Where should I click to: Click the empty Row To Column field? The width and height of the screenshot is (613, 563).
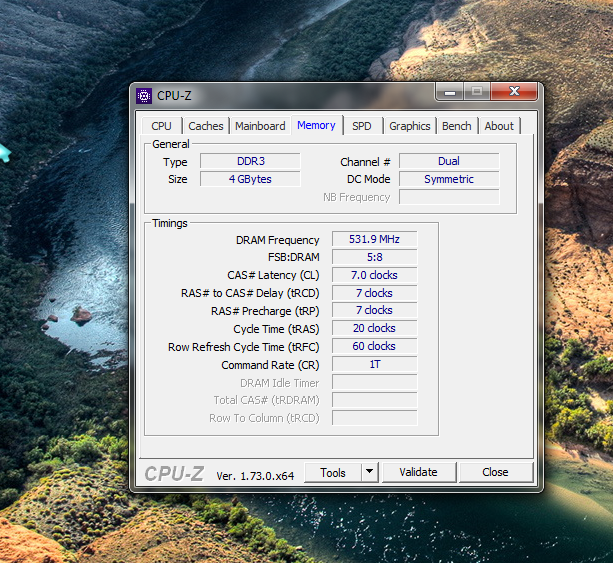pos(375,418)
